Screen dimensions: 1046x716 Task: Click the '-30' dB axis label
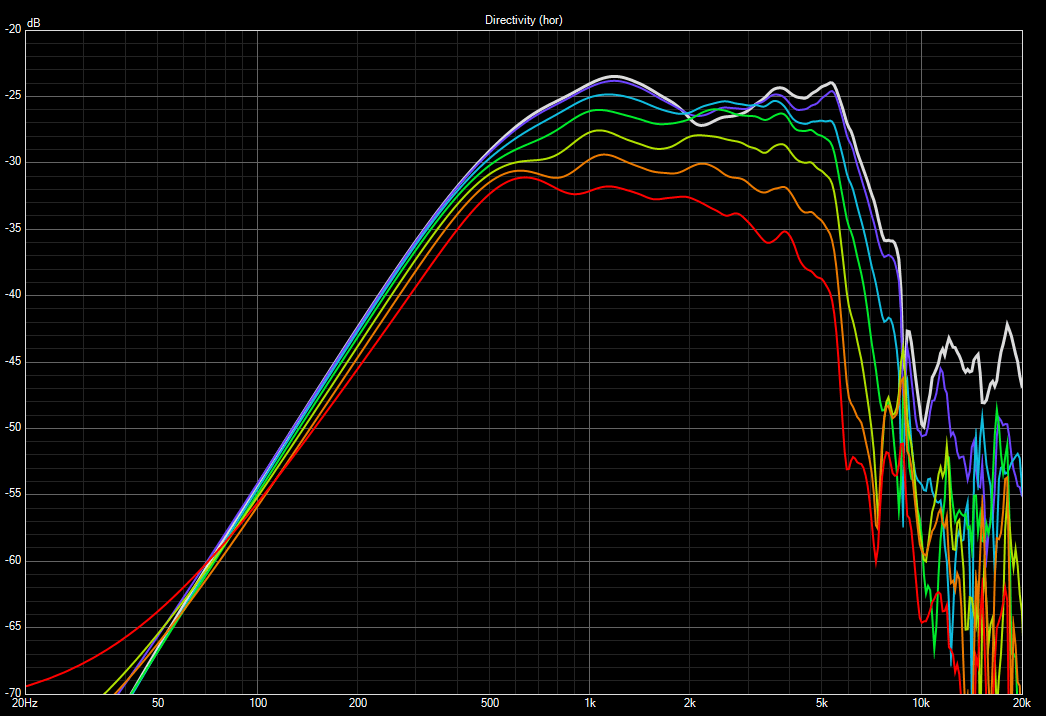pos(13,161)
